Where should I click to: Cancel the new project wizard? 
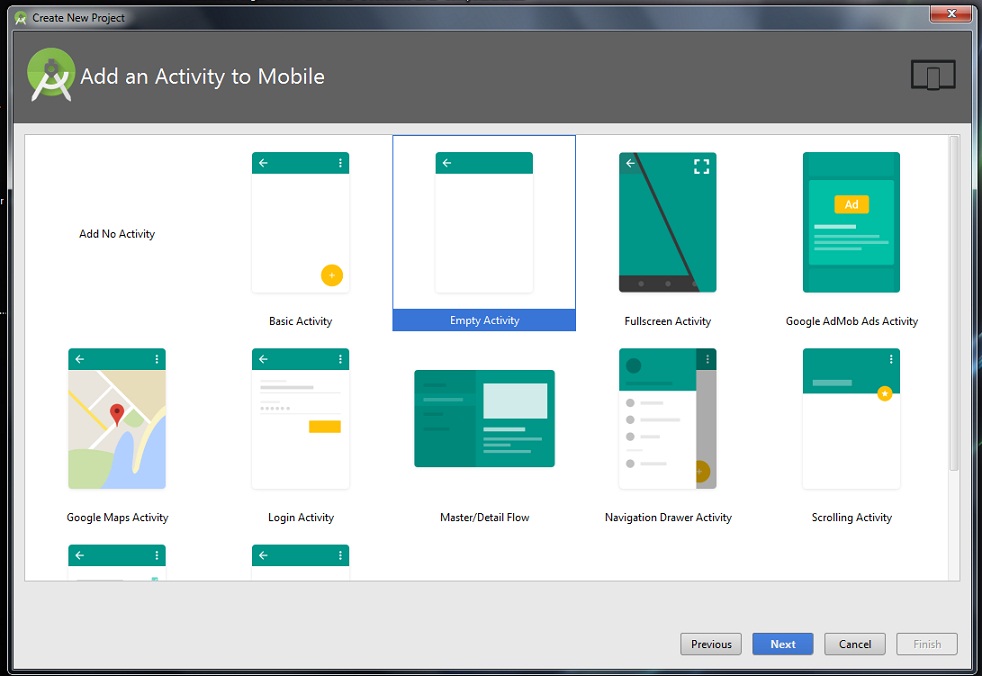[855, 644]
